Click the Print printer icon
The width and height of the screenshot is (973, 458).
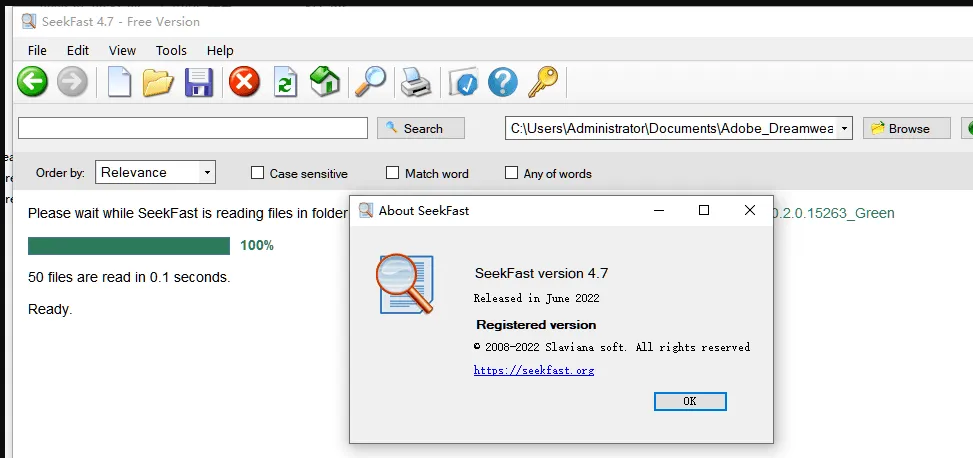click(x=416, y=82)
